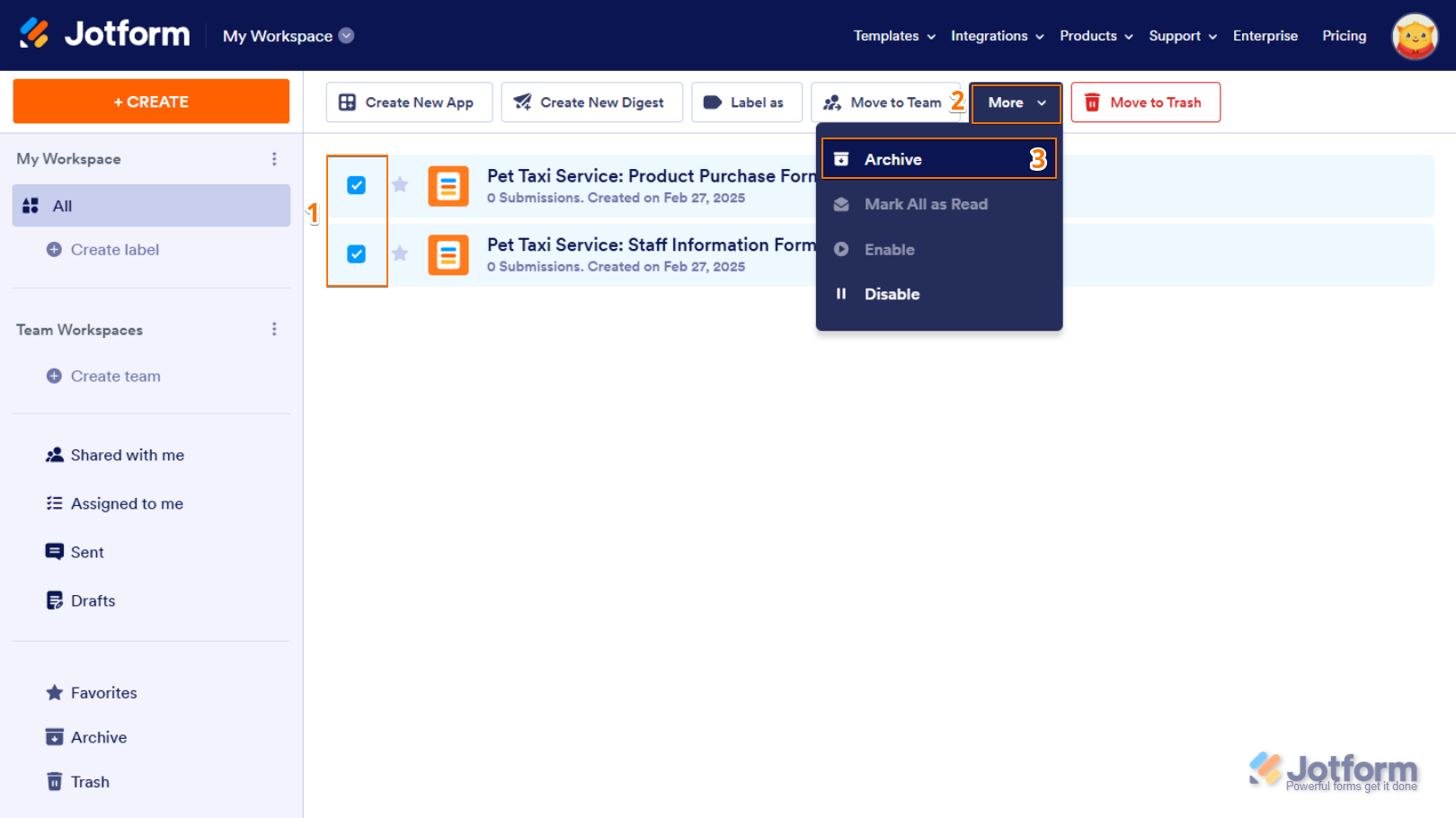Click the Sent message icon
The width and height of the screenshot is (1456, 818).
pos(55,552)
